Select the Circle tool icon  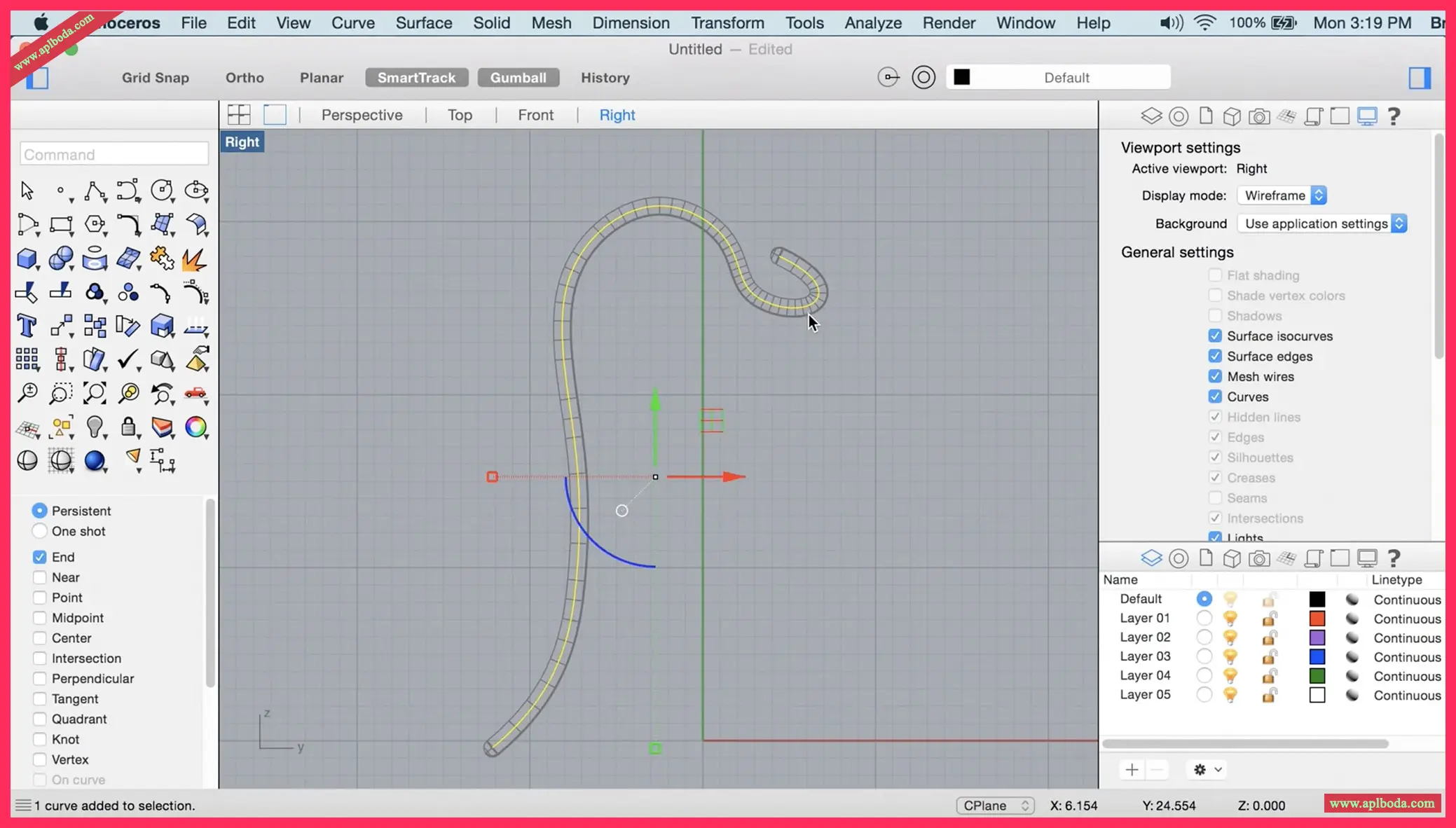pyautogui.click(x=162, y=191)
